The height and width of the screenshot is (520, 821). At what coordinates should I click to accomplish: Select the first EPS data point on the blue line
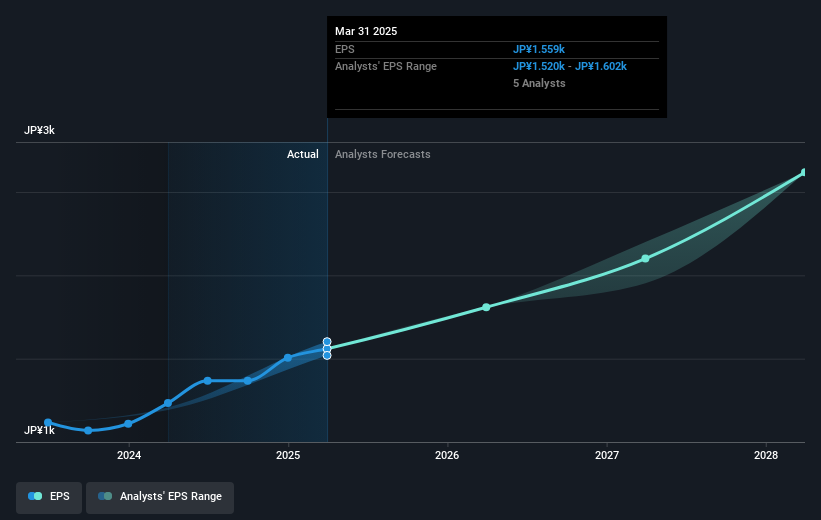[48, 423]
